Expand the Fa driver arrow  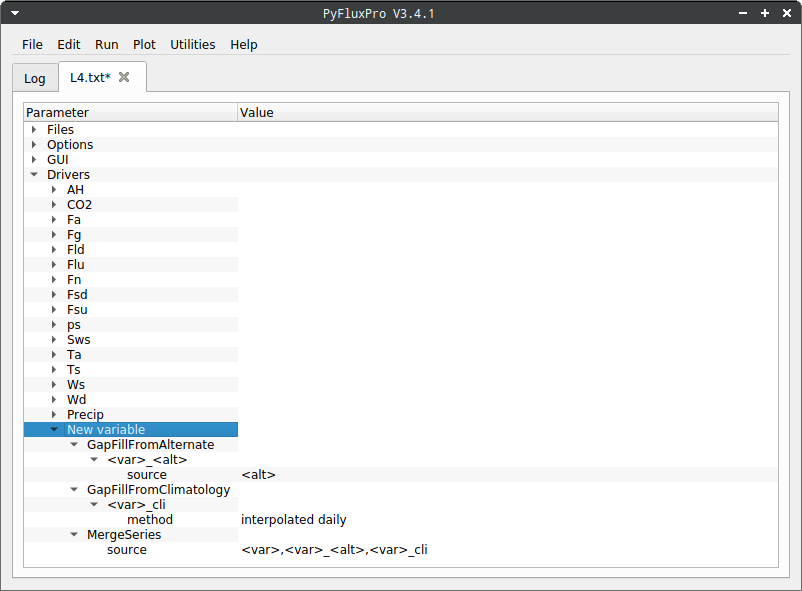click(54, 220)
